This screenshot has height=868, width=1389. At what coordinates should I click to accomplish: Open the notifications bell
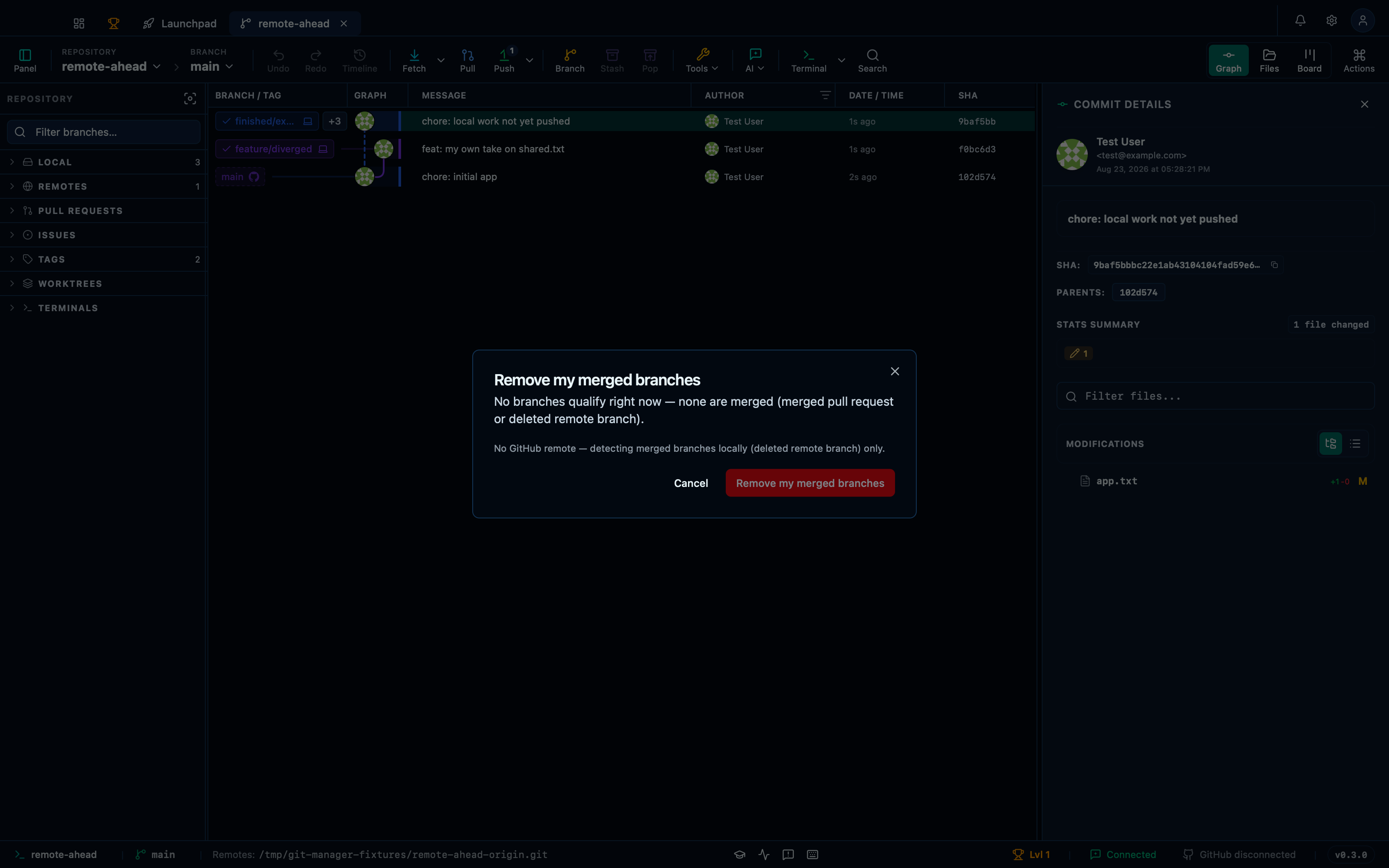click(1300, 21)
